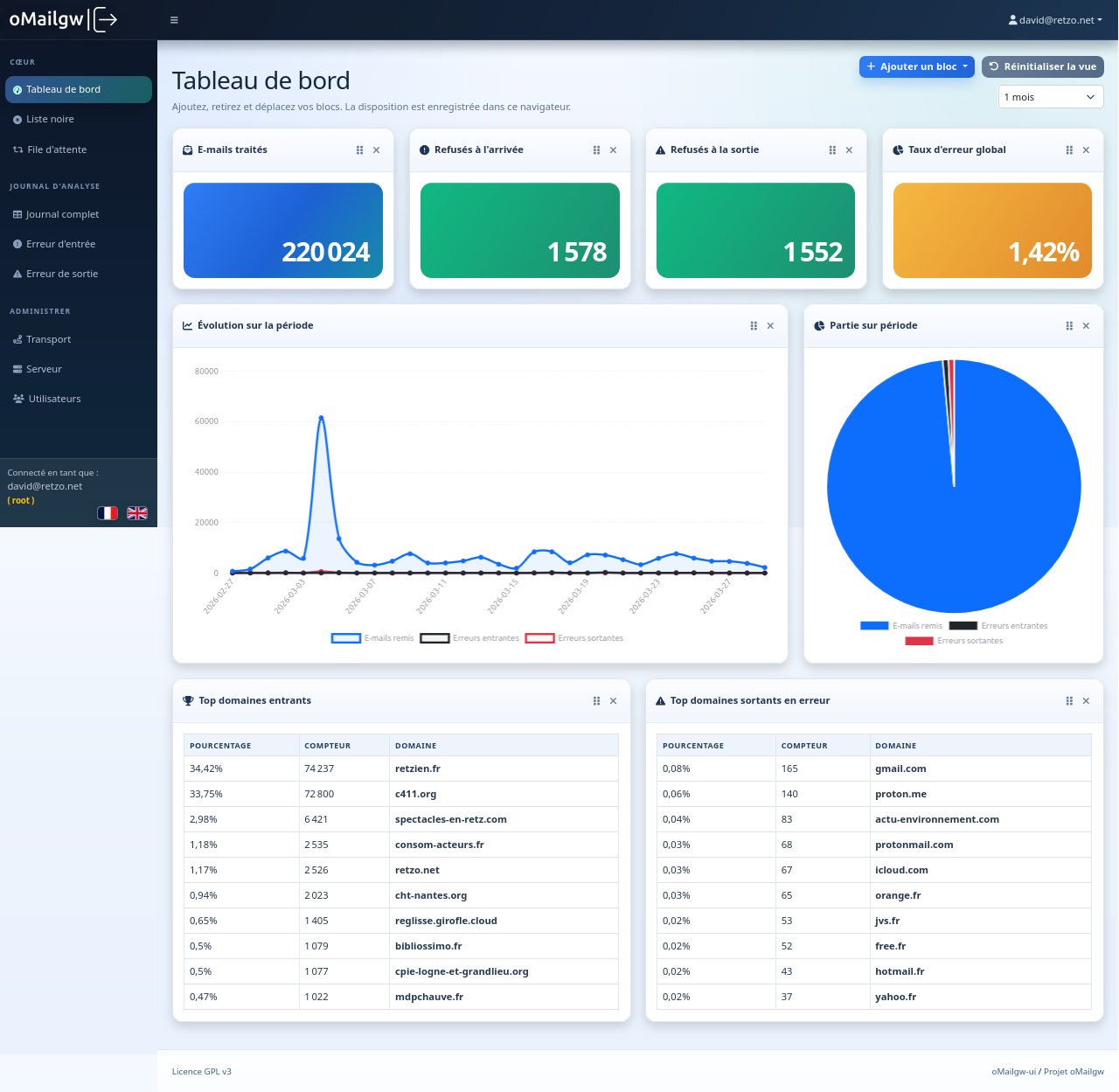Click Réinitialiser la vue button
The image size is (1119, 1092).
pos(1043,66)
